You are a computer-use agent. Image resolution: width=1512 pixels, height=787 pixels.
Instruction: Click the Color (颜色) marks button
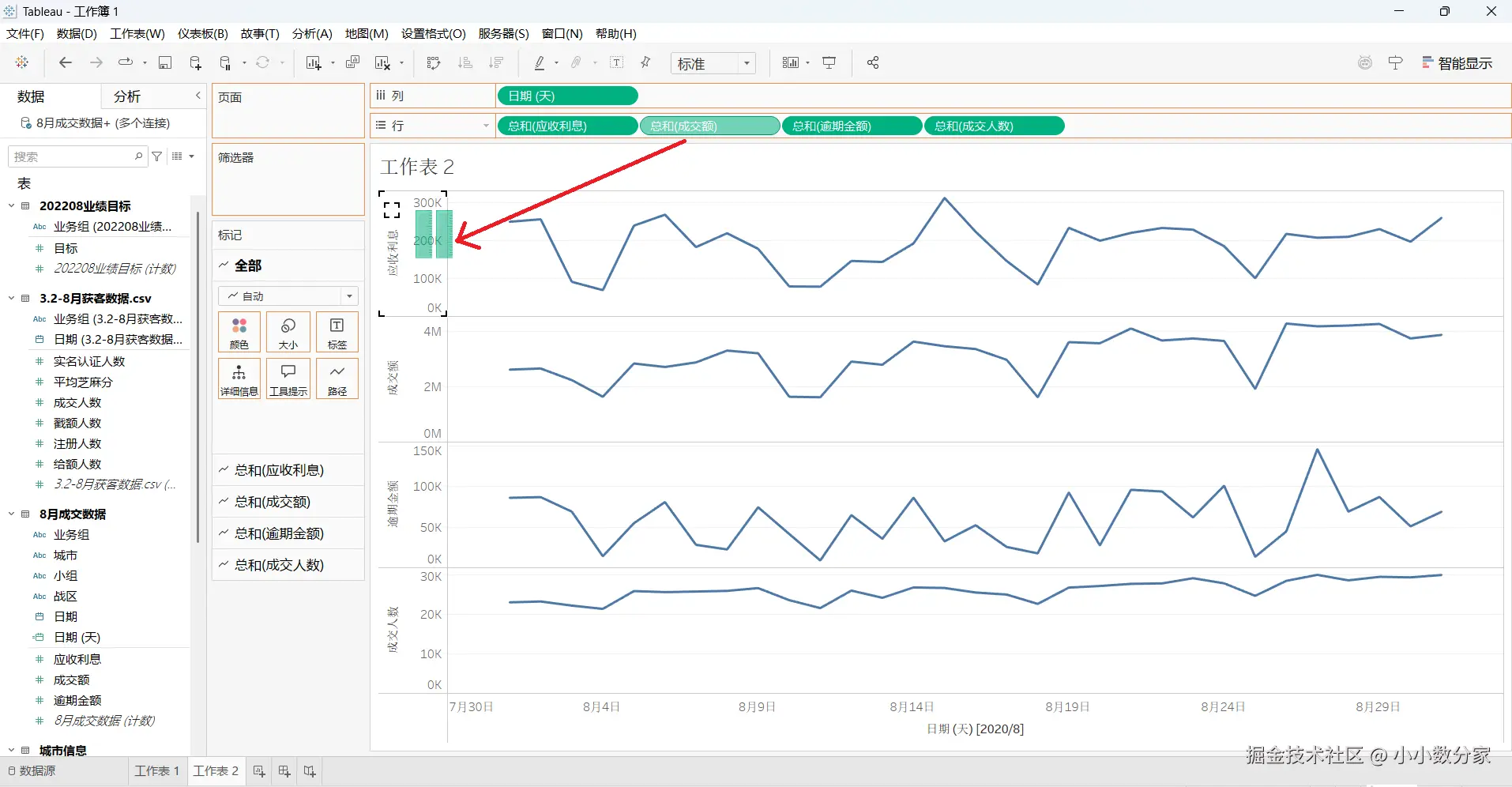[239, 332]
